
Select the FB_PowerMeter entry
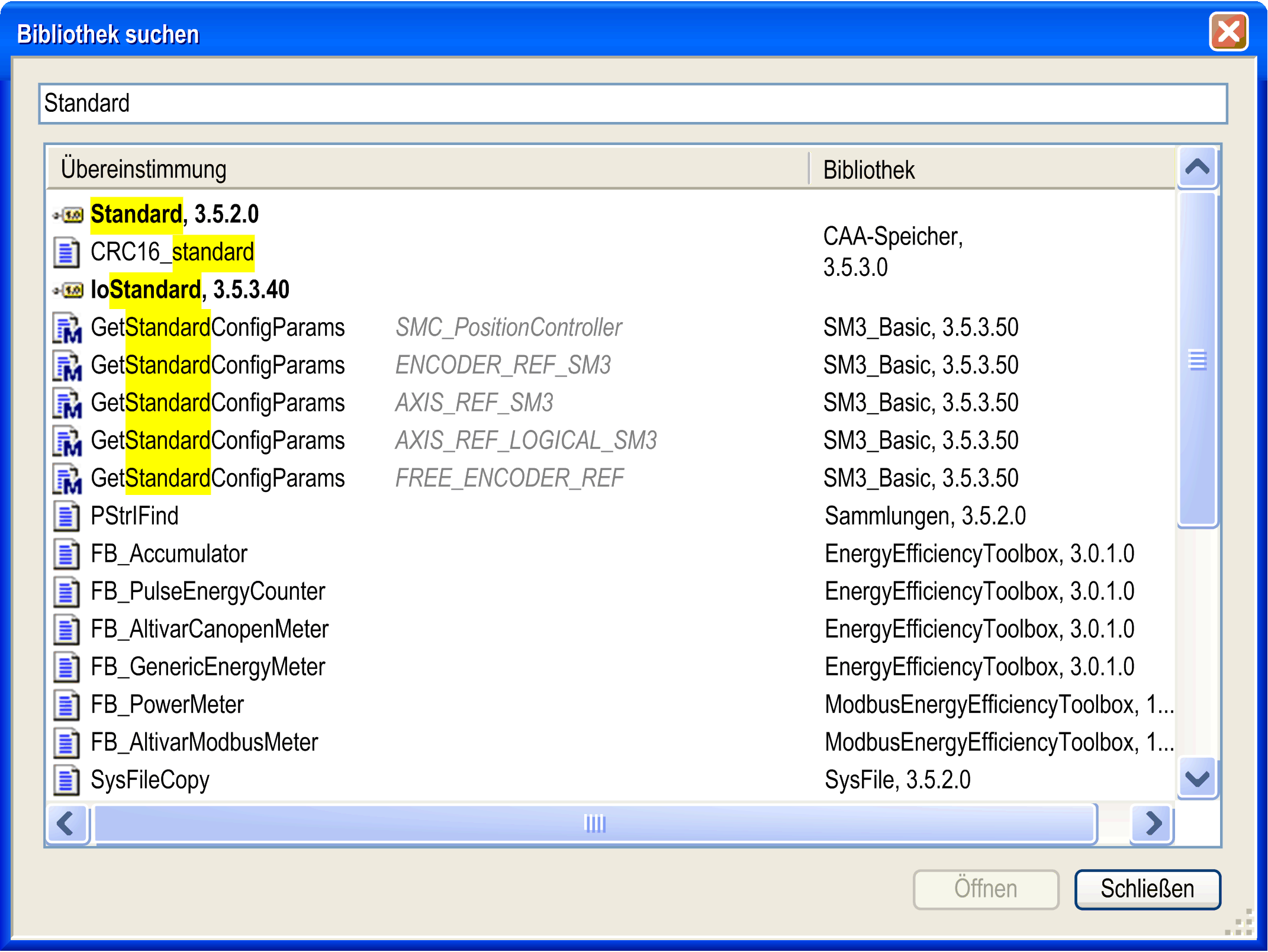coord(167,705)
